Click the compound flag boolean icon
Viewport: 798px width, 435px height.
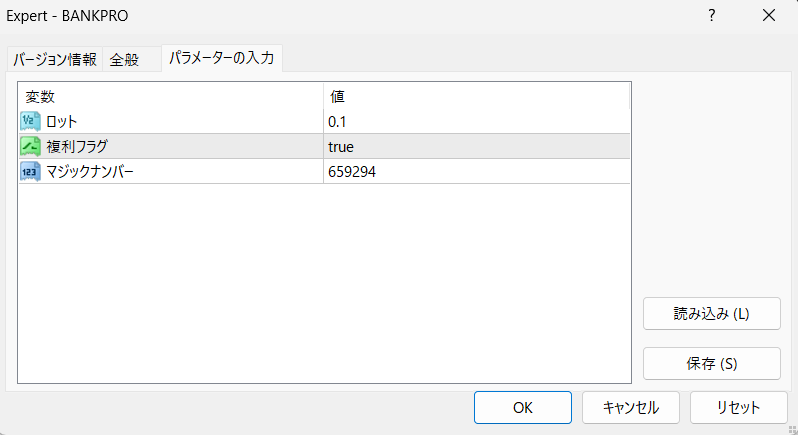(30, 146)
